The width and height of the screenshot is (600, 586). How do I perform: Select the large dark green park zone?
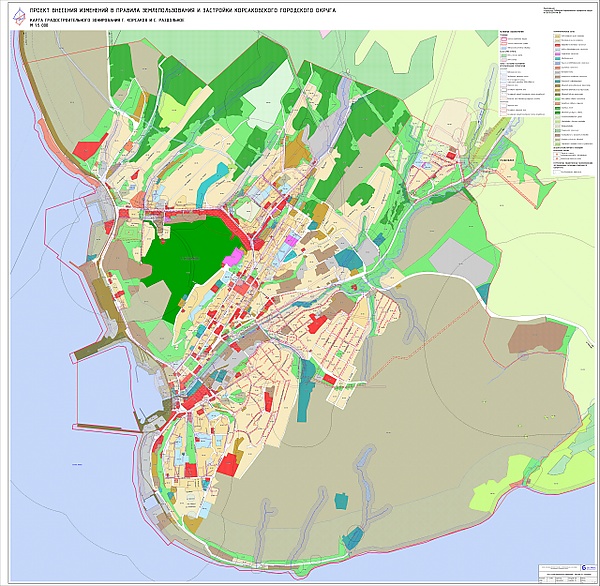pyautogui.click(x=190, y=260)
